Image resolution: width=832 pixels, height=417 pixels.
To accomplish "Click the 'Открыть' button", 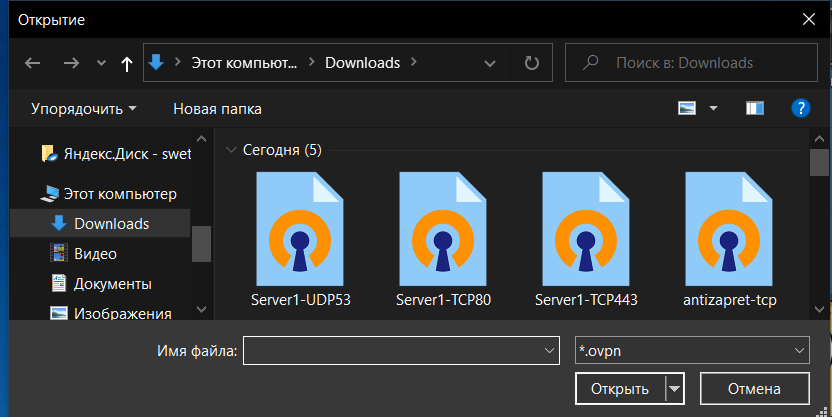I will (620, 389).
